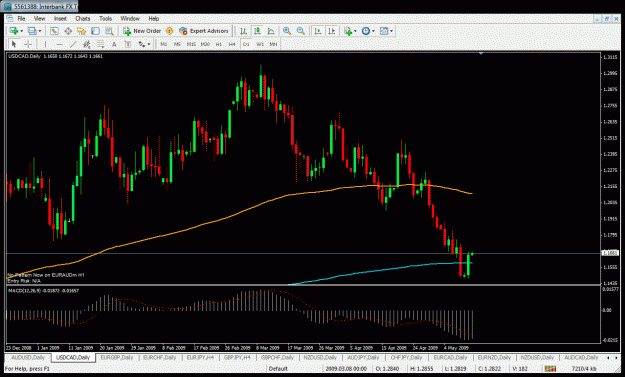This screenshot has width=625, height=377.
Task: Toggle Auto Scroll on the chart
Action: (x=318, y=31)
